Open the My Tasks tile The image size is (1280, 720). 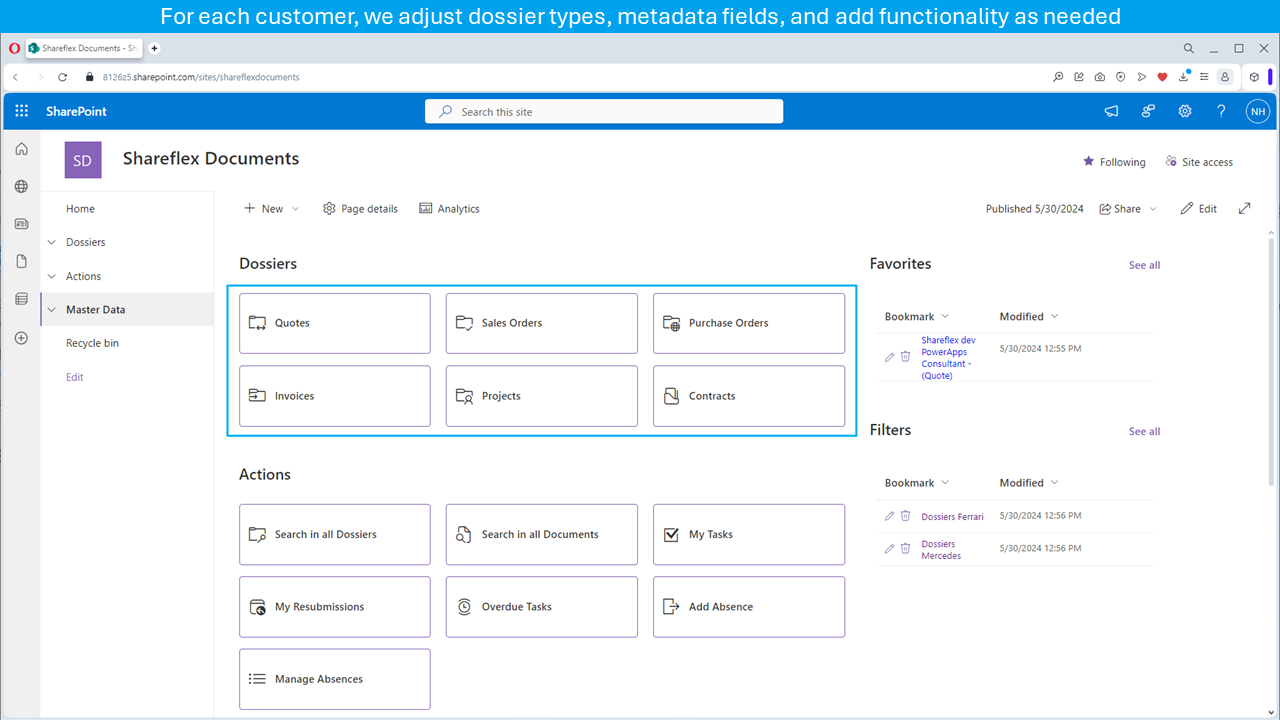point(749,534)
